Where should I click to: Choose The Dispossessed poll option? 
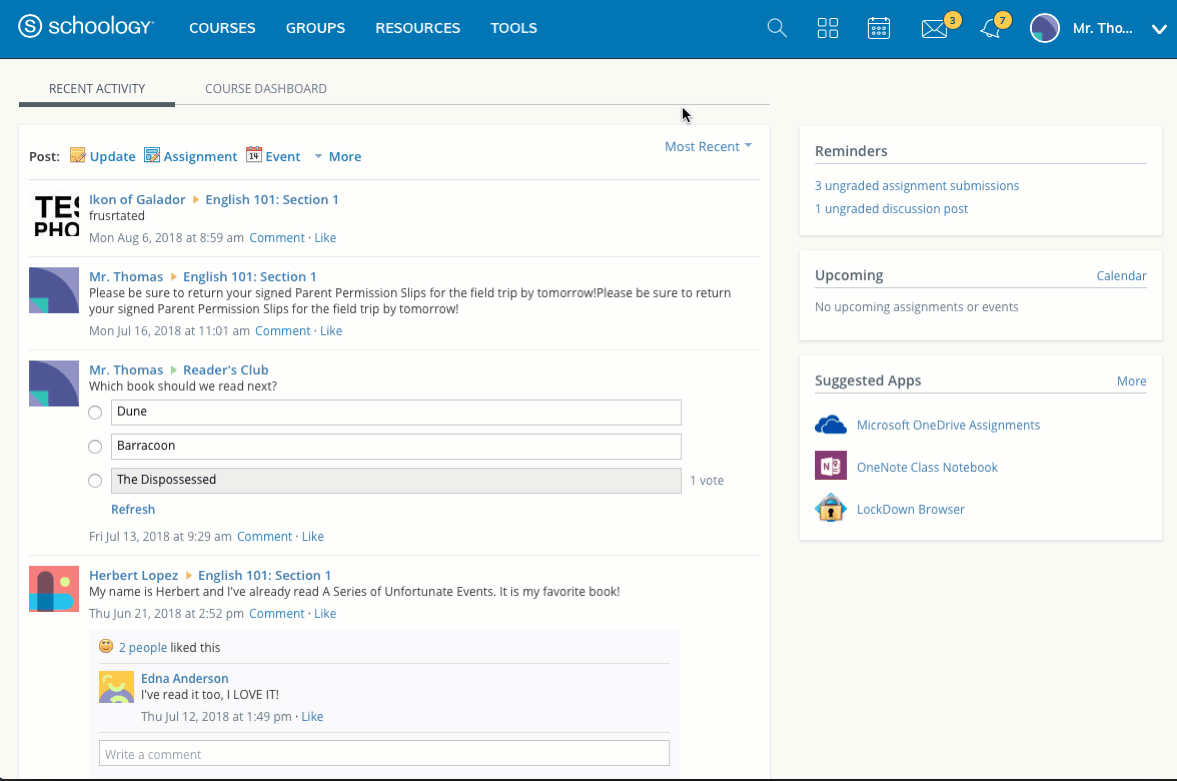click(x=95, y=480)
